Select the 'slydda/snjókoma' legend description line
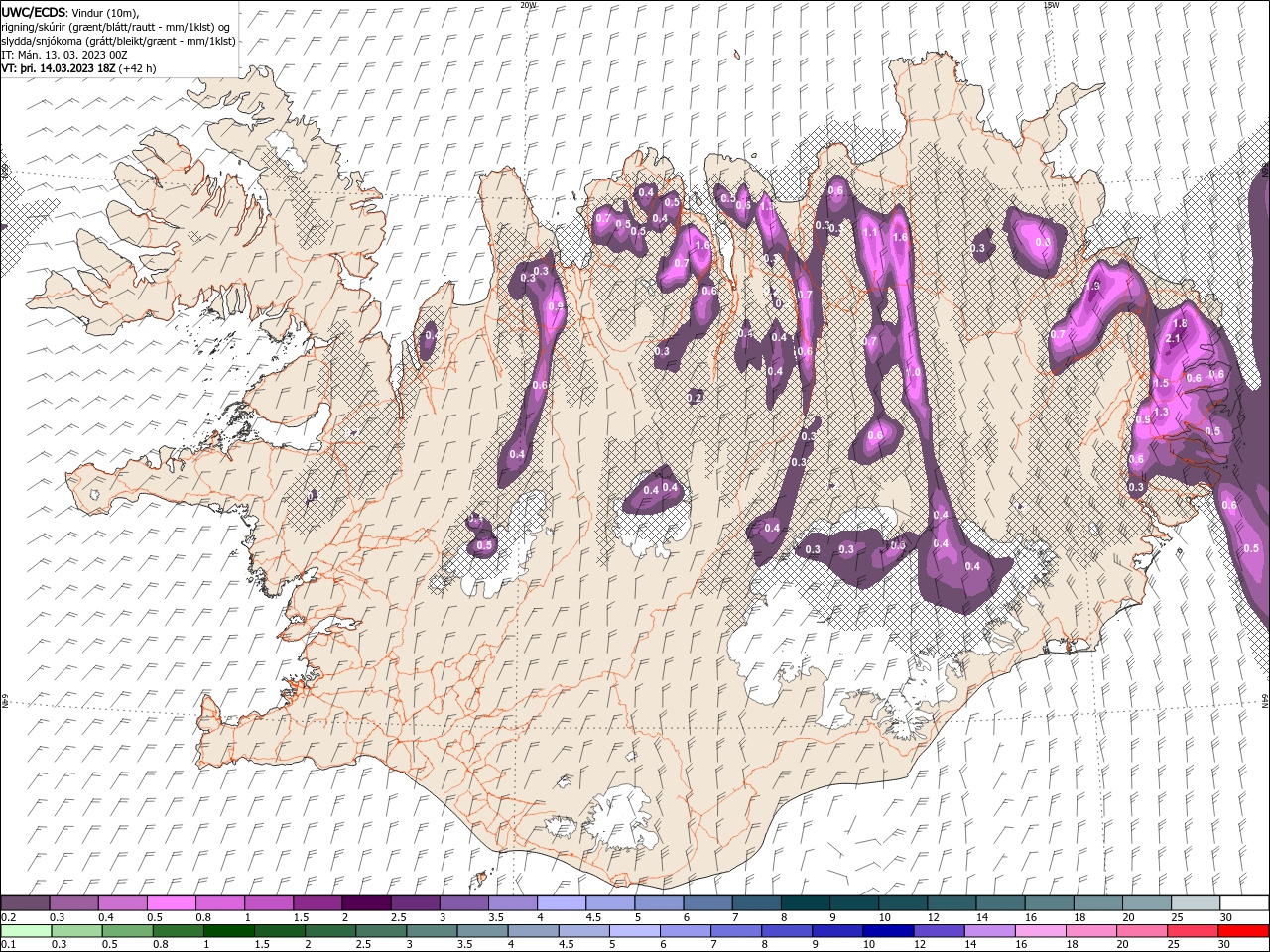This screenshot has width=1270, height=952. [119, 41]
